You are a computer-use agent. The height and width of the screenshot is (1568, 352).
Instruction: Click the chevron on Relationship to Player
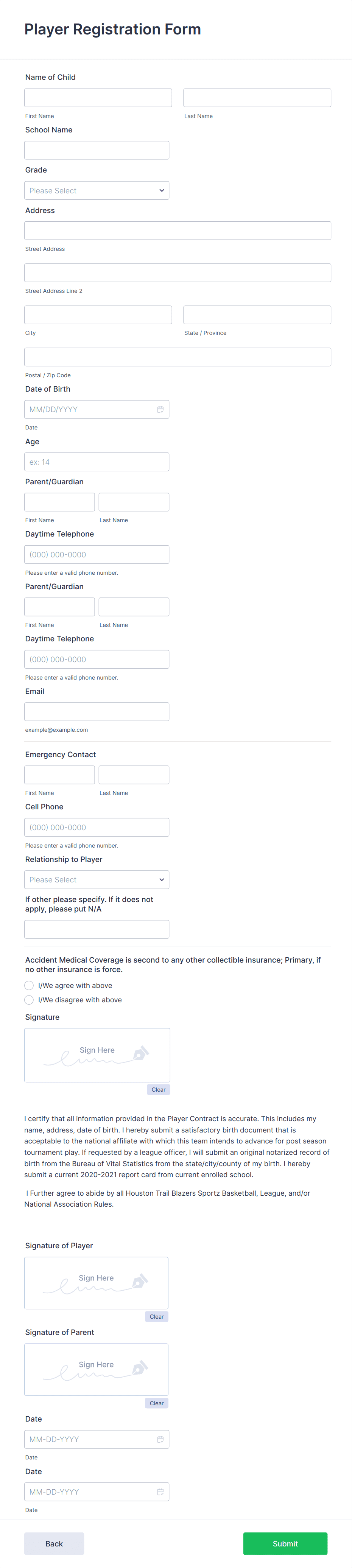(161, 880)
